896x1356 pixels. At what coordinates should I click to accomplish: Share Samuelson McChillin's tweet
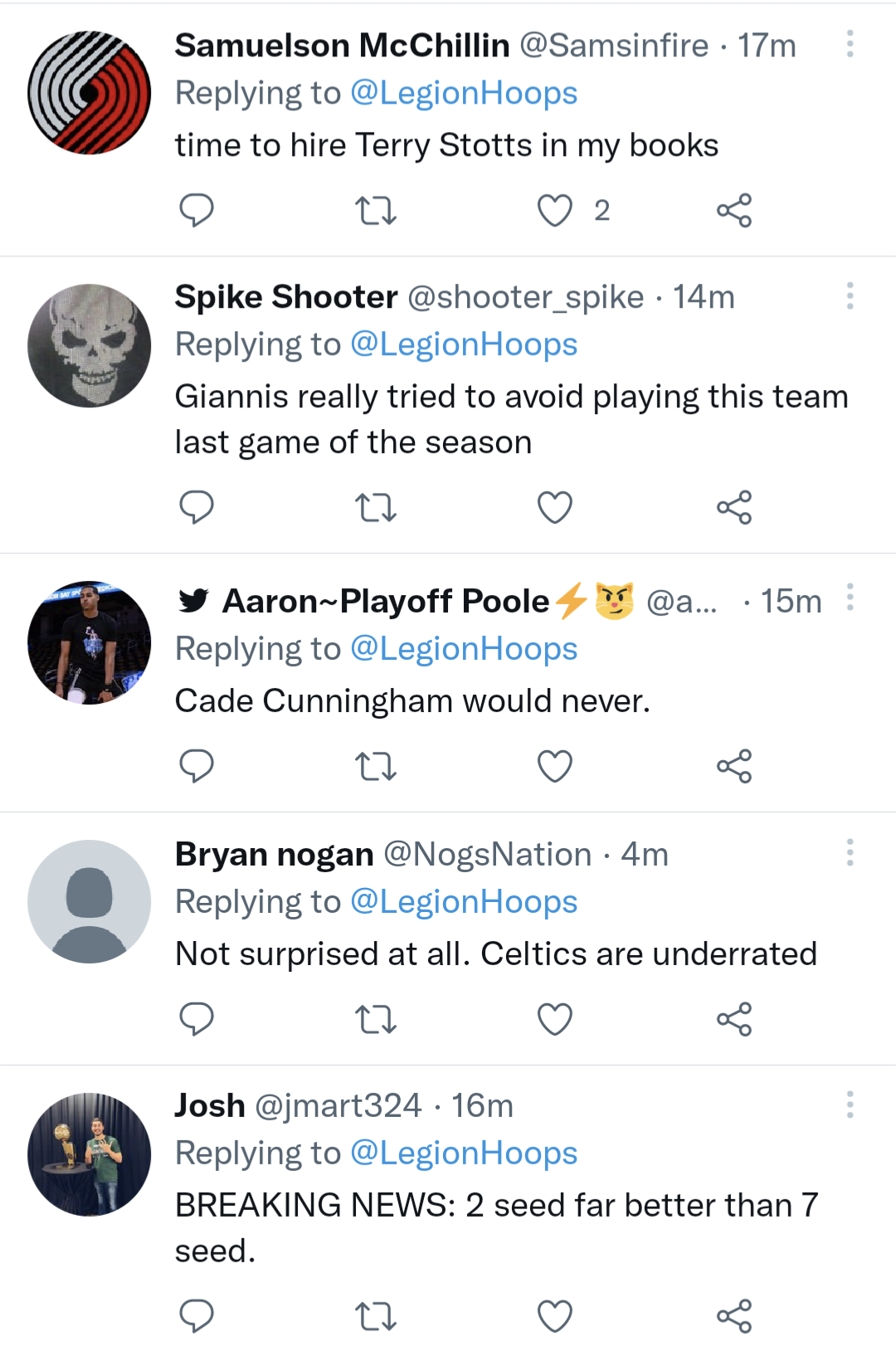[x=734, y=210]
